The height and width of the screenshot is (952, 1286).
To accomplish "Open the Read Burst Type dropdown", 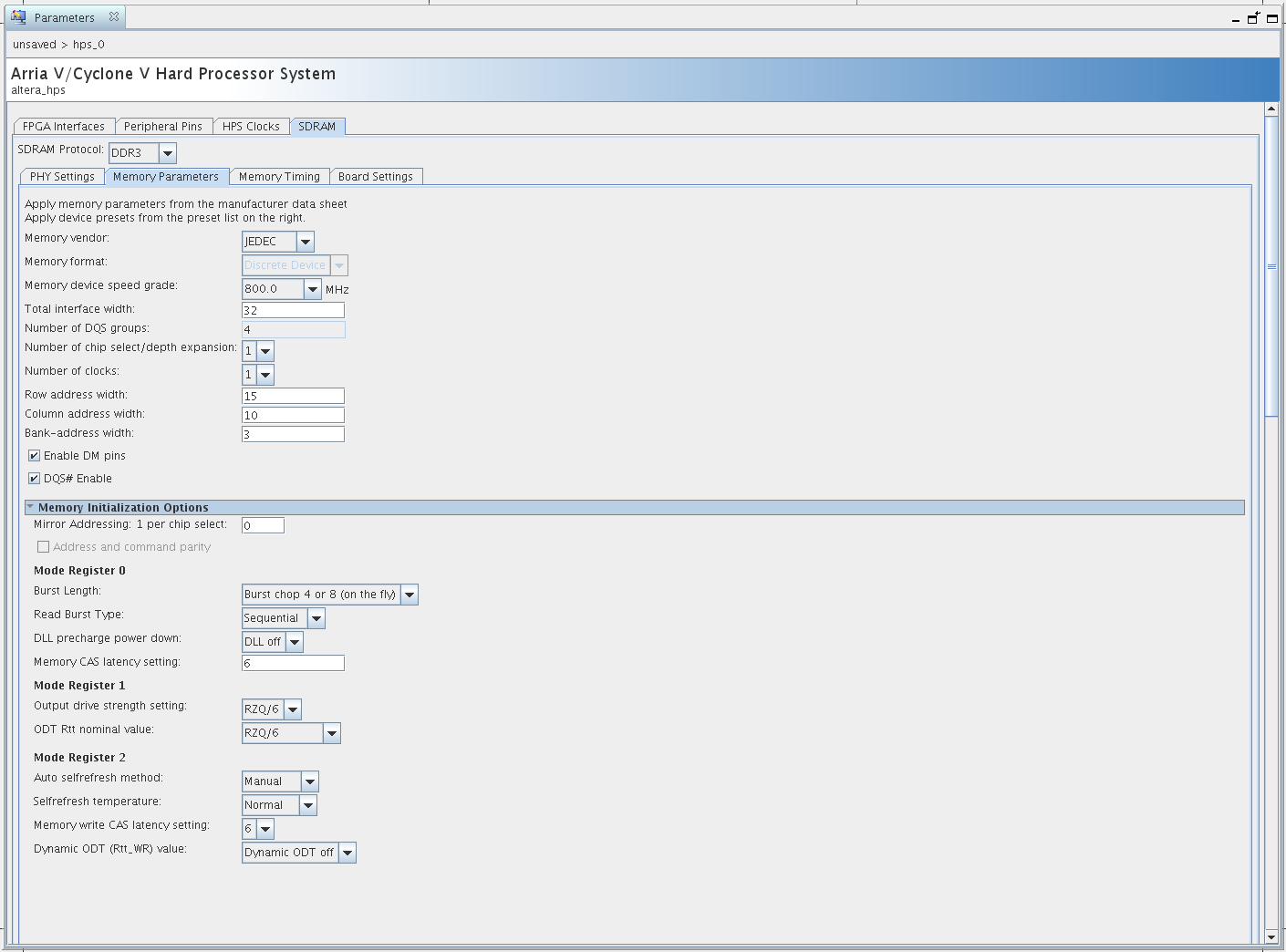I will pyautogui.click(x=316, y=618).
